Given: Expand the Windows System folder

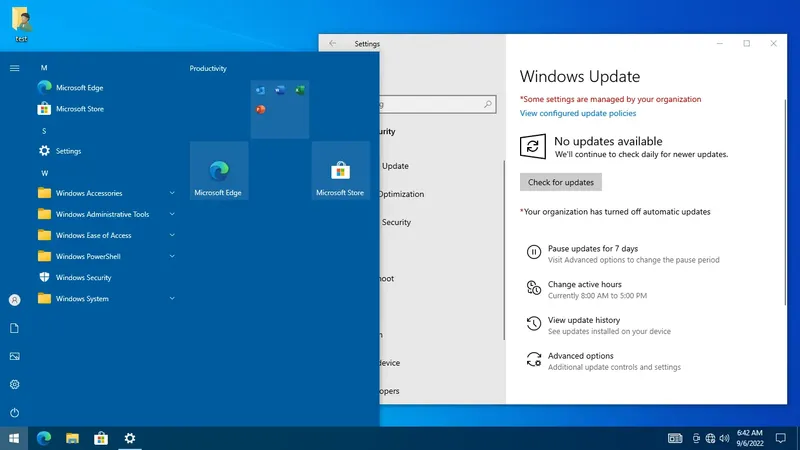Looking at the screenshot, I should tap(107, 298).
